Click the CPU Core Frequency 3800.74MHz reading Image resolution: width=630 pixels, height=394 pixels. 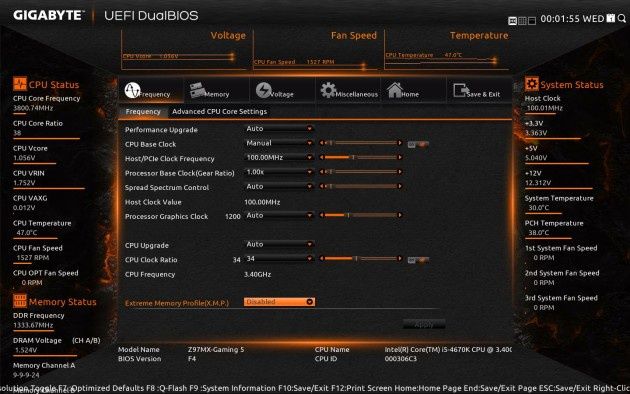tap(33, 108)
